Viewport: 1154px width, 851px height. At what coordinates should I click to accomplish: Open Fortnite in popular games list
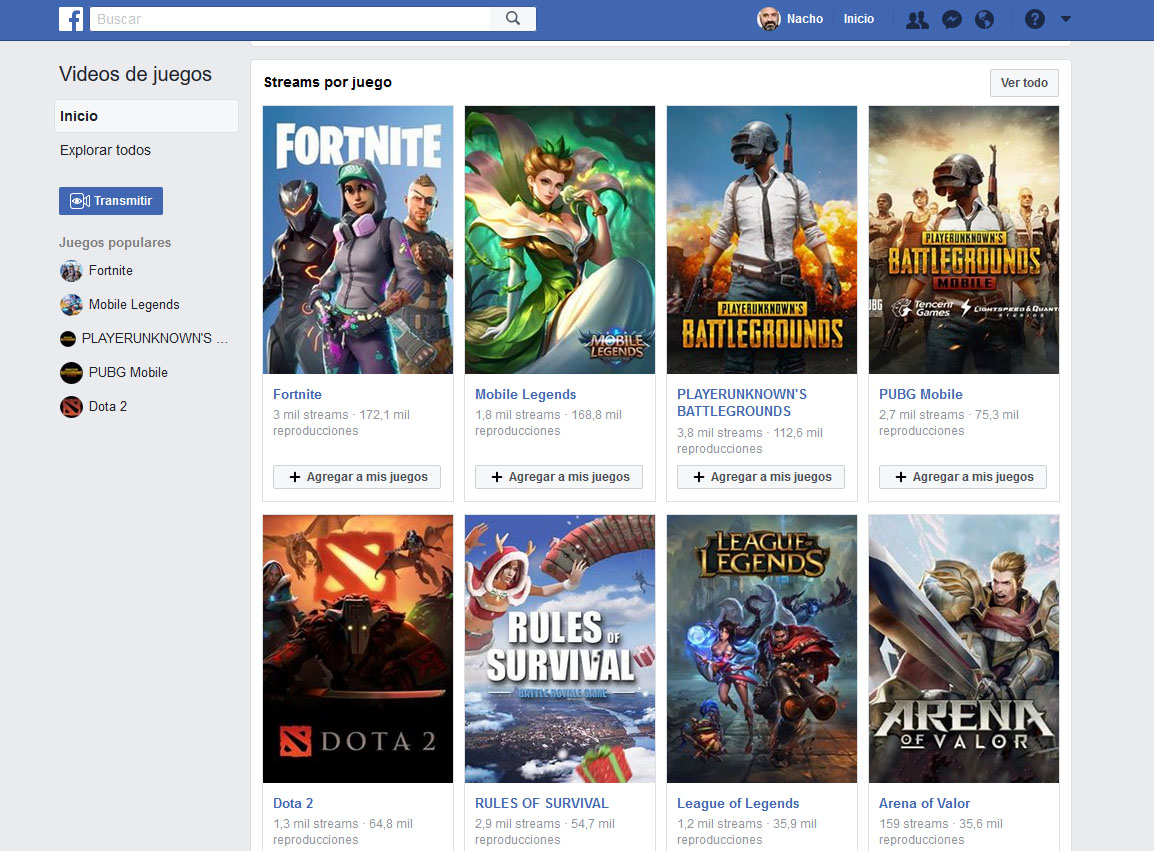click(x=111, y=271)
